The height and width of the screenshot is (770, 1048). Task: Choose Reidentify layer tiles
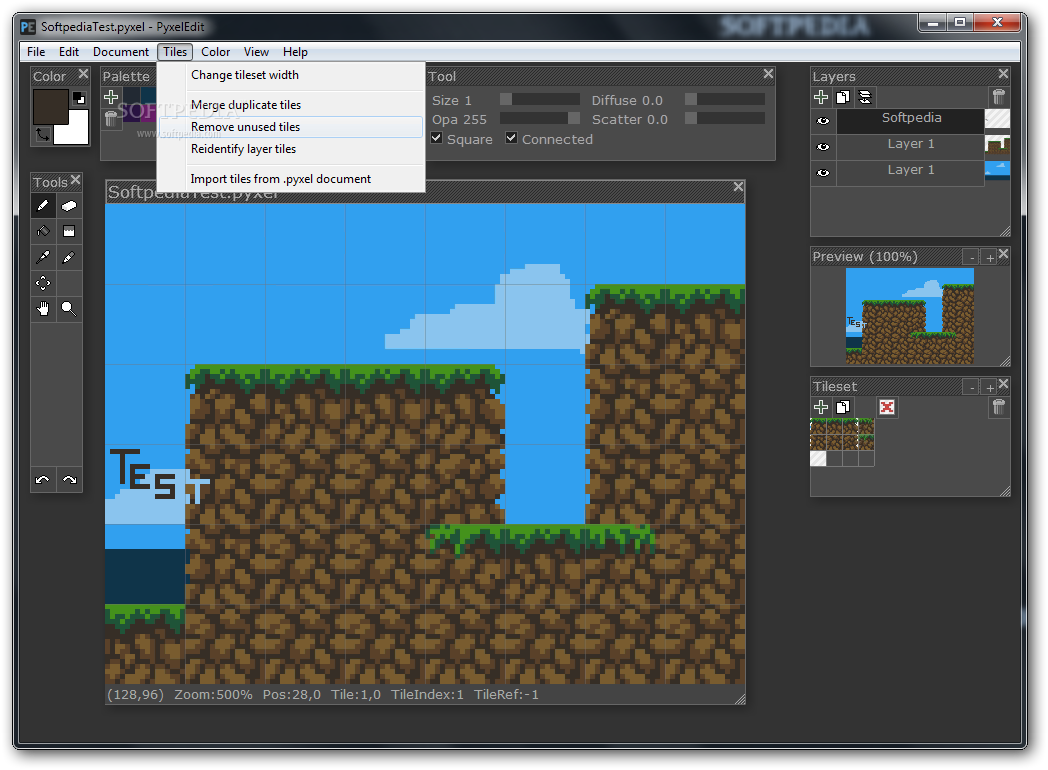(291, 149)
